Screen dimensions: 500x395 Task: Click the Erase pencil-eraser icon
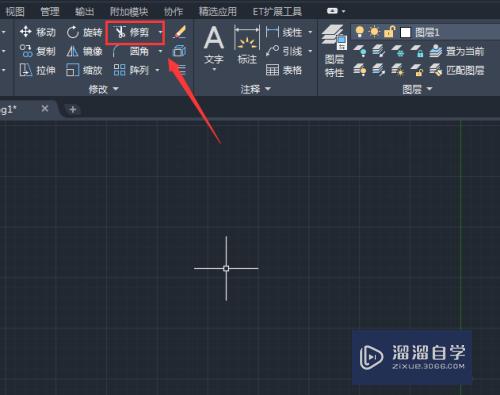point(180,32)
